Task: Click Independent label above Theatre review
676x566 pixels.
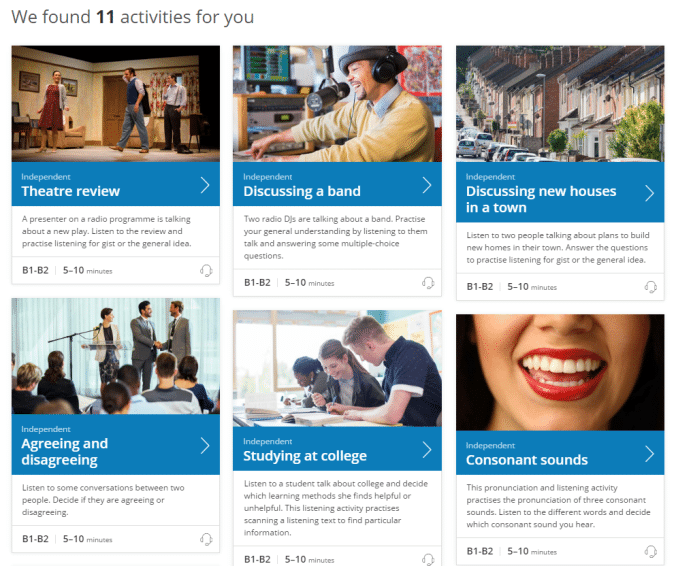Action: click(x=46, y=177)
